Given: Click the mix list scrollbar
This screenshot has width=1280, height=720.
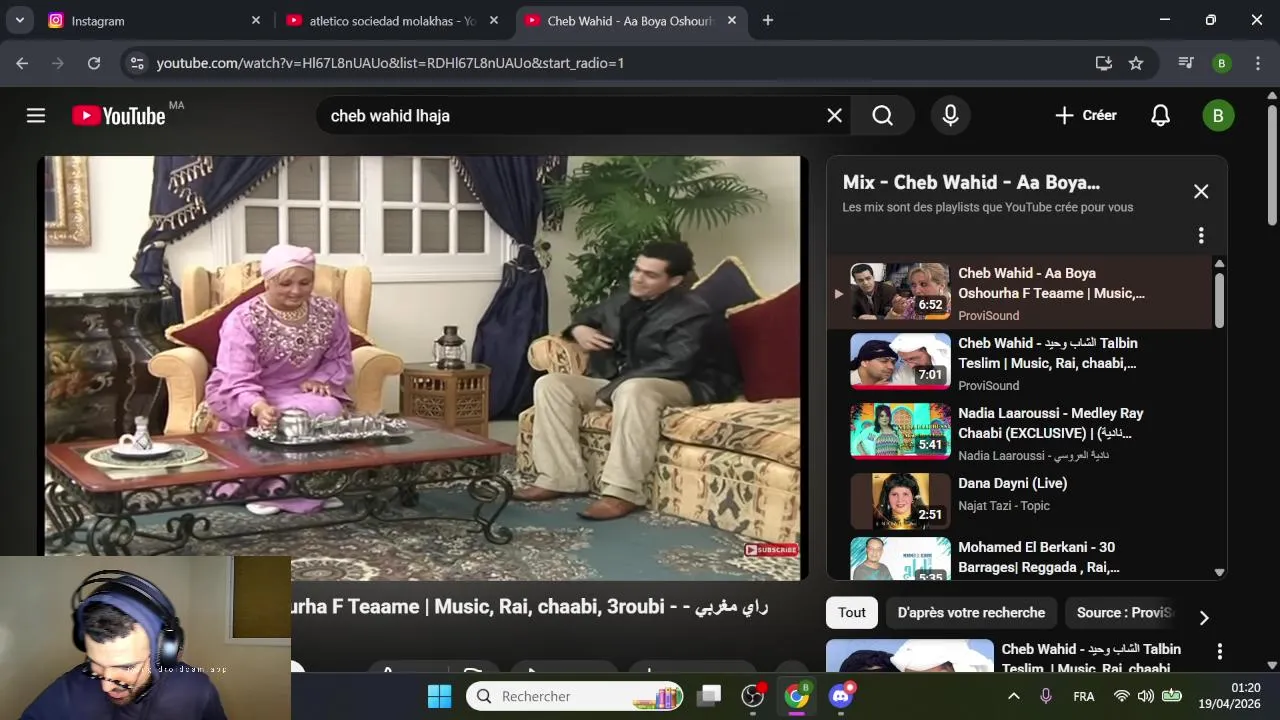Looking at the screenshot, I should (1219, 299).
